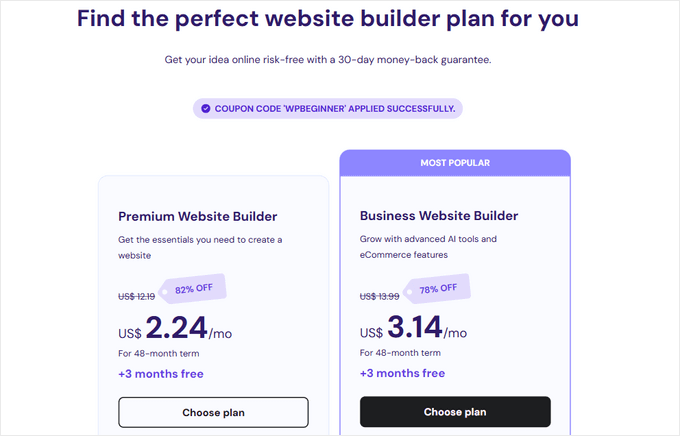Choose the Business Website Builder plan

pos(455,412)
